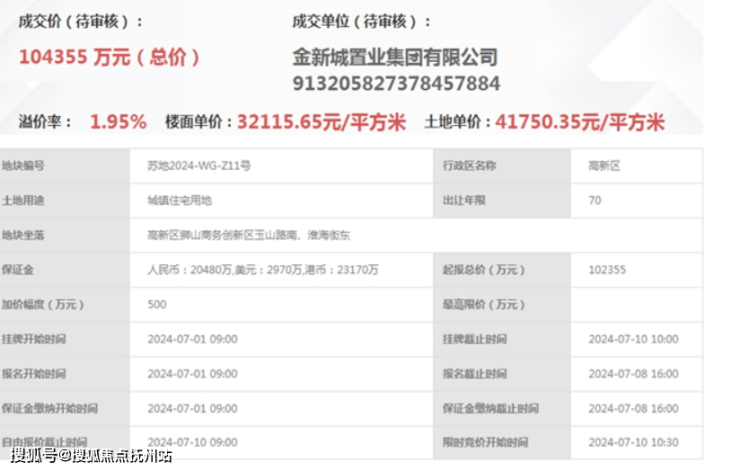Click the 保证金 header cell

click(x=65, y=270)
